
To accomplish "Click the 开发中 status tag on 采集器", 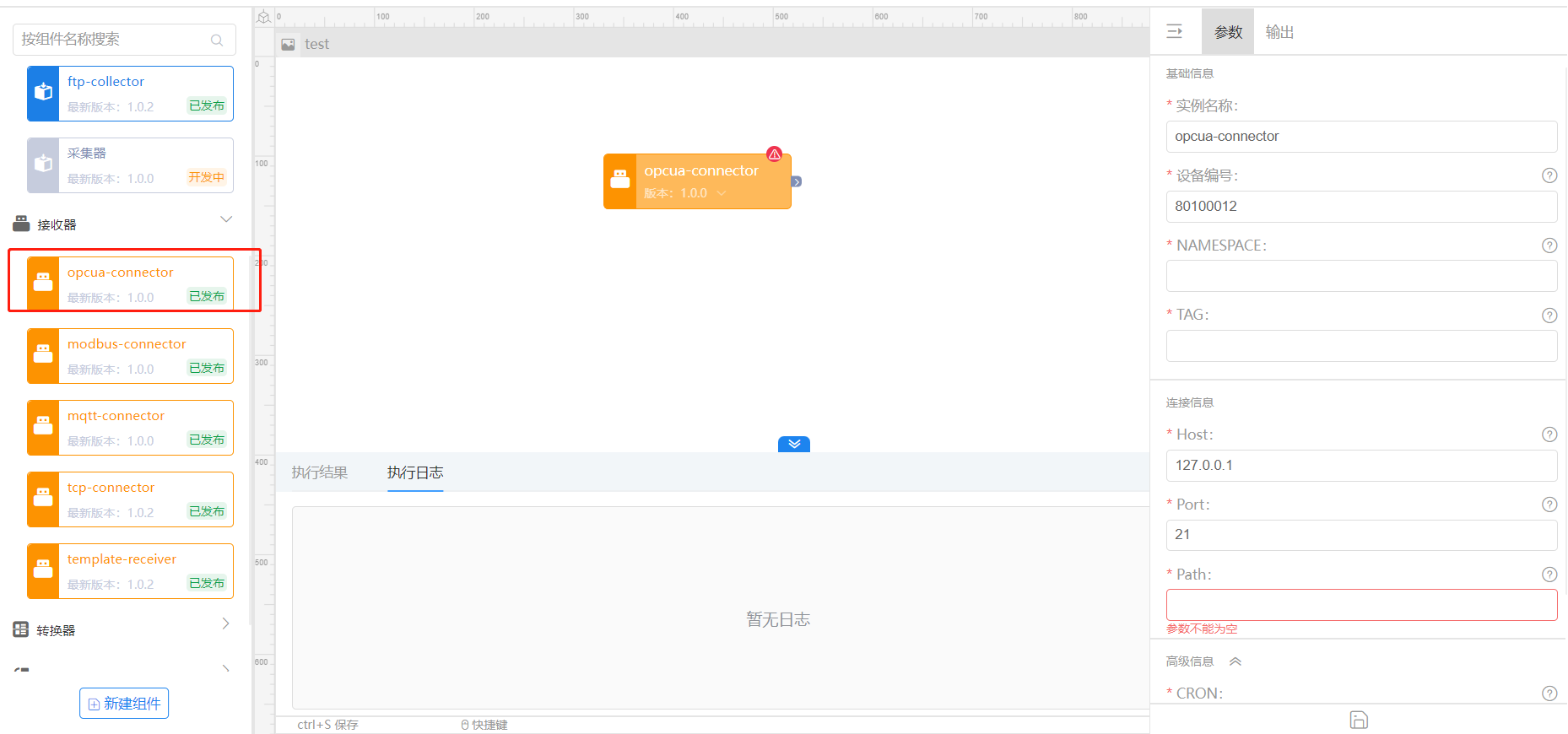I will click(x=207, y=177).
